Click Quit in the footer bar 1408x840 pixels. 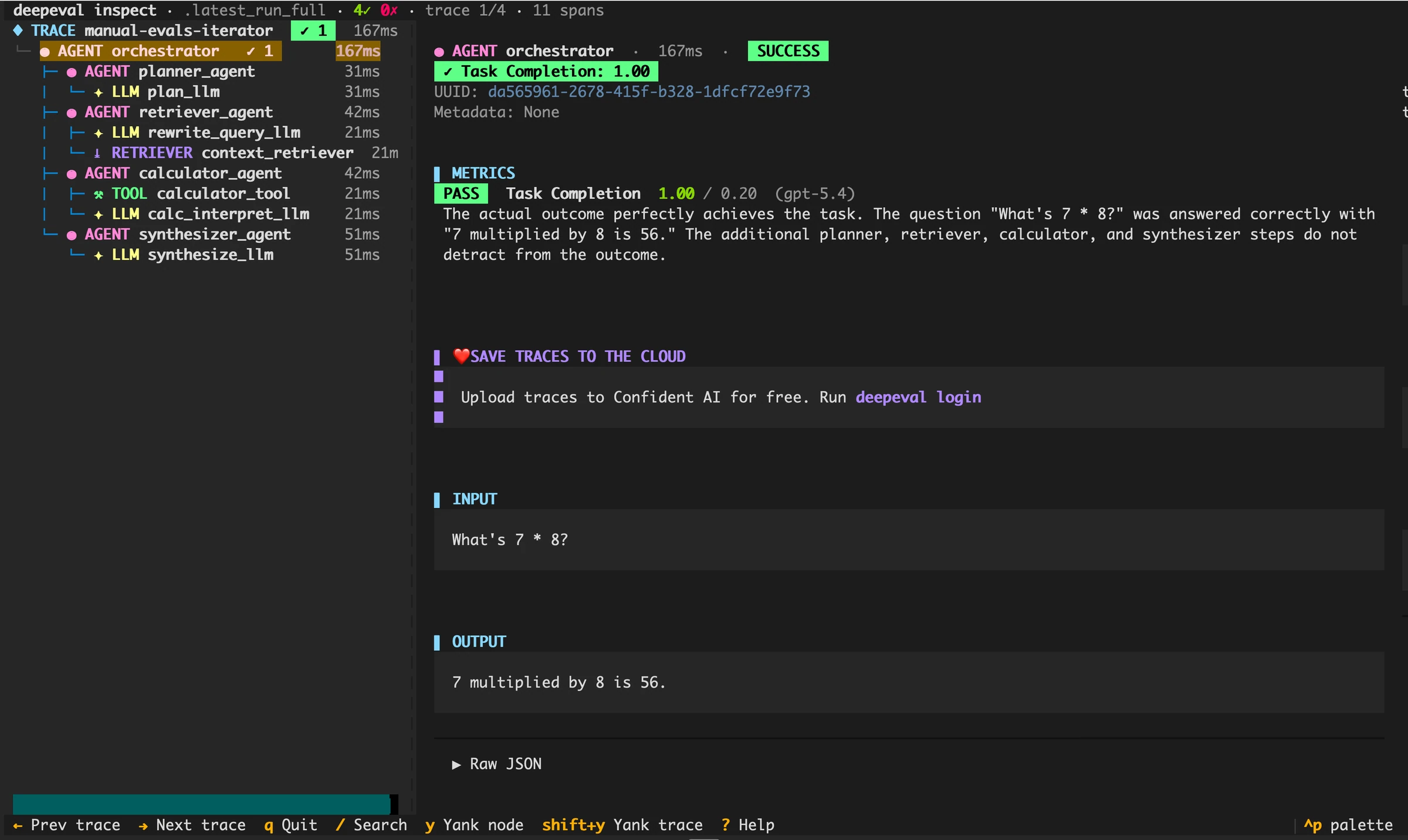point(291,825)
